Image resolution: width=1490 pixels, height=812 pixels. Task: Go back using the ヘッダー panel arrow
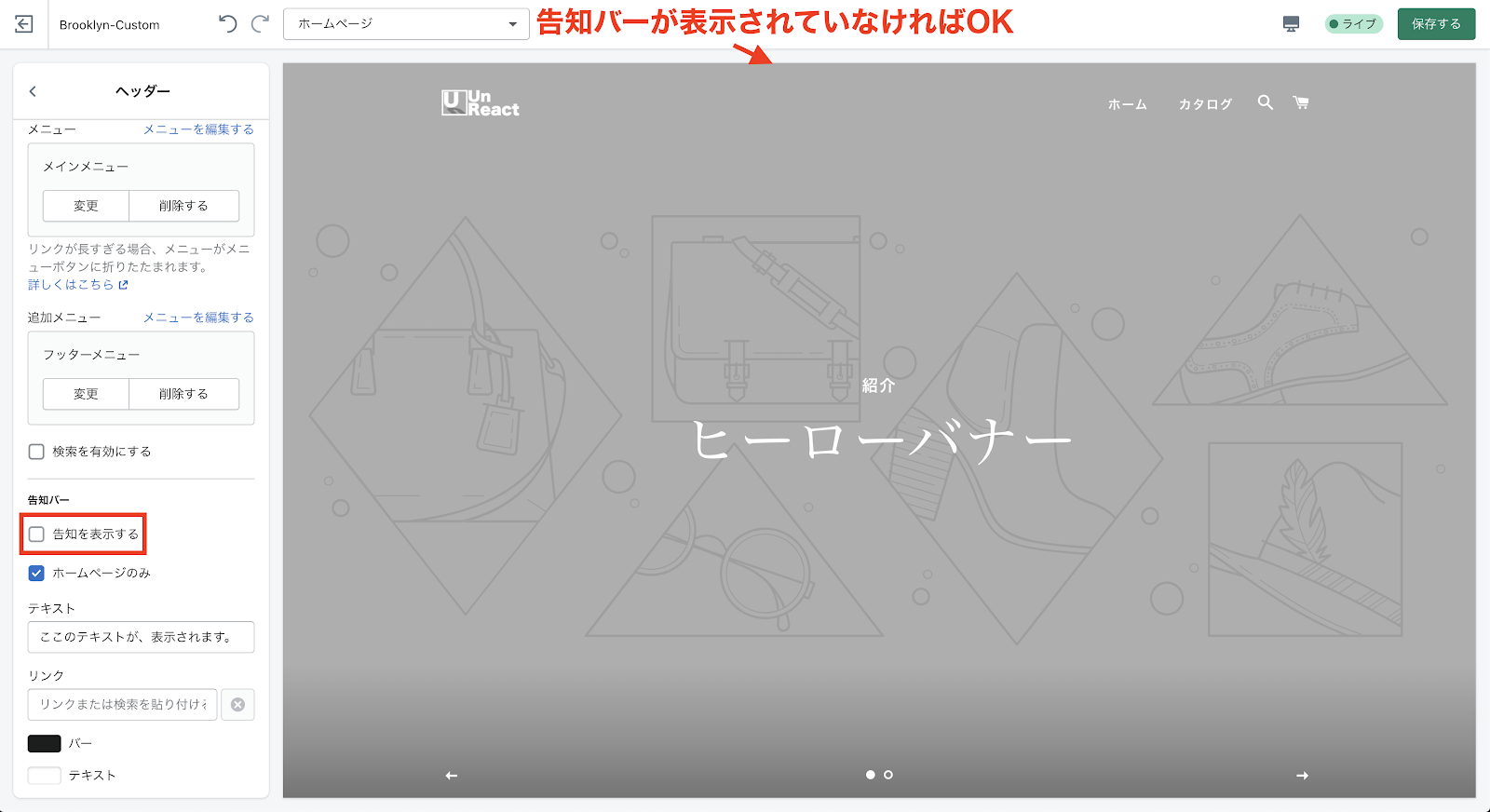tap(33, 91)
